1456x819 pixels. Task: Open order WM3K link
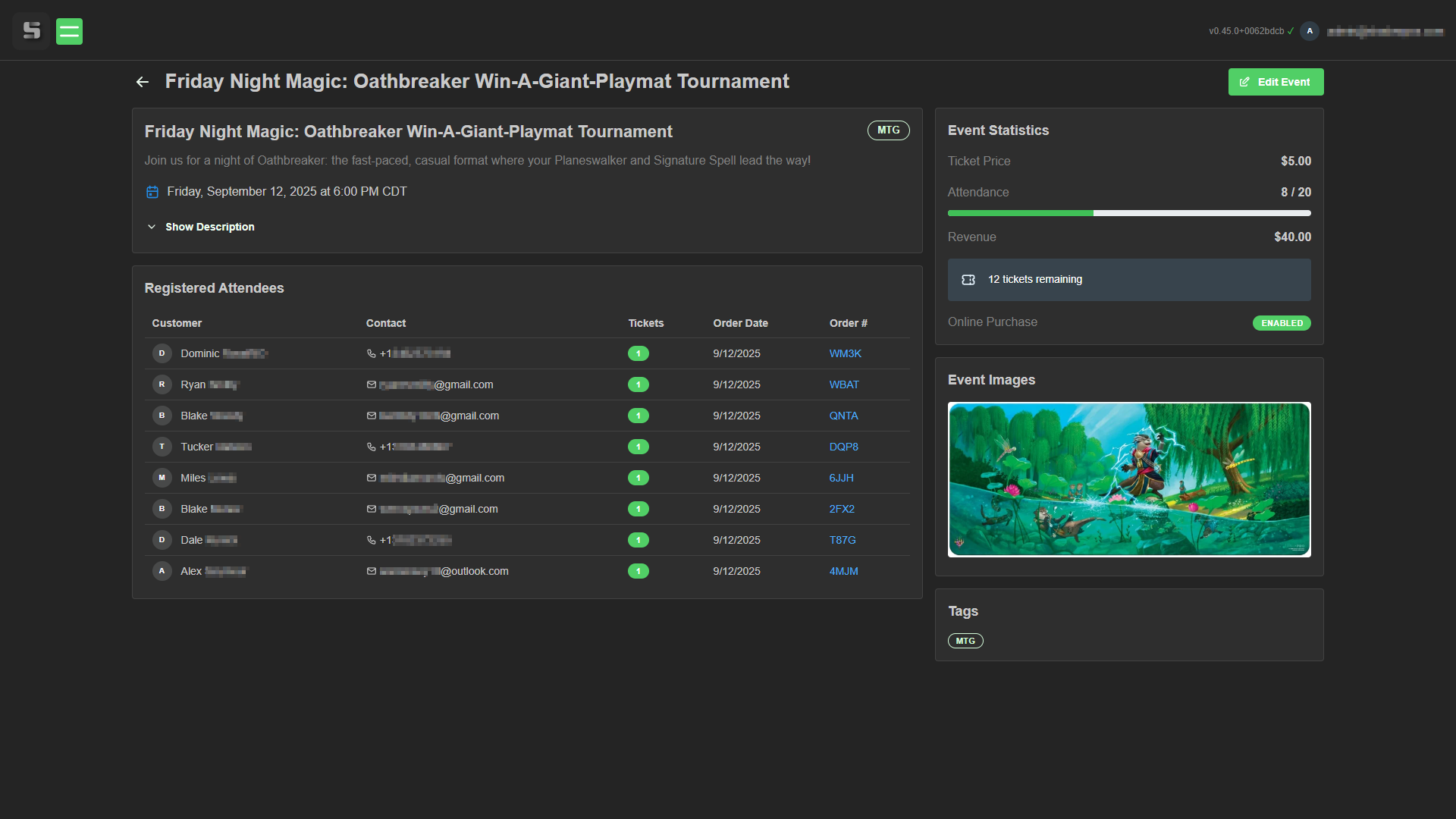[x=845, y=353]
